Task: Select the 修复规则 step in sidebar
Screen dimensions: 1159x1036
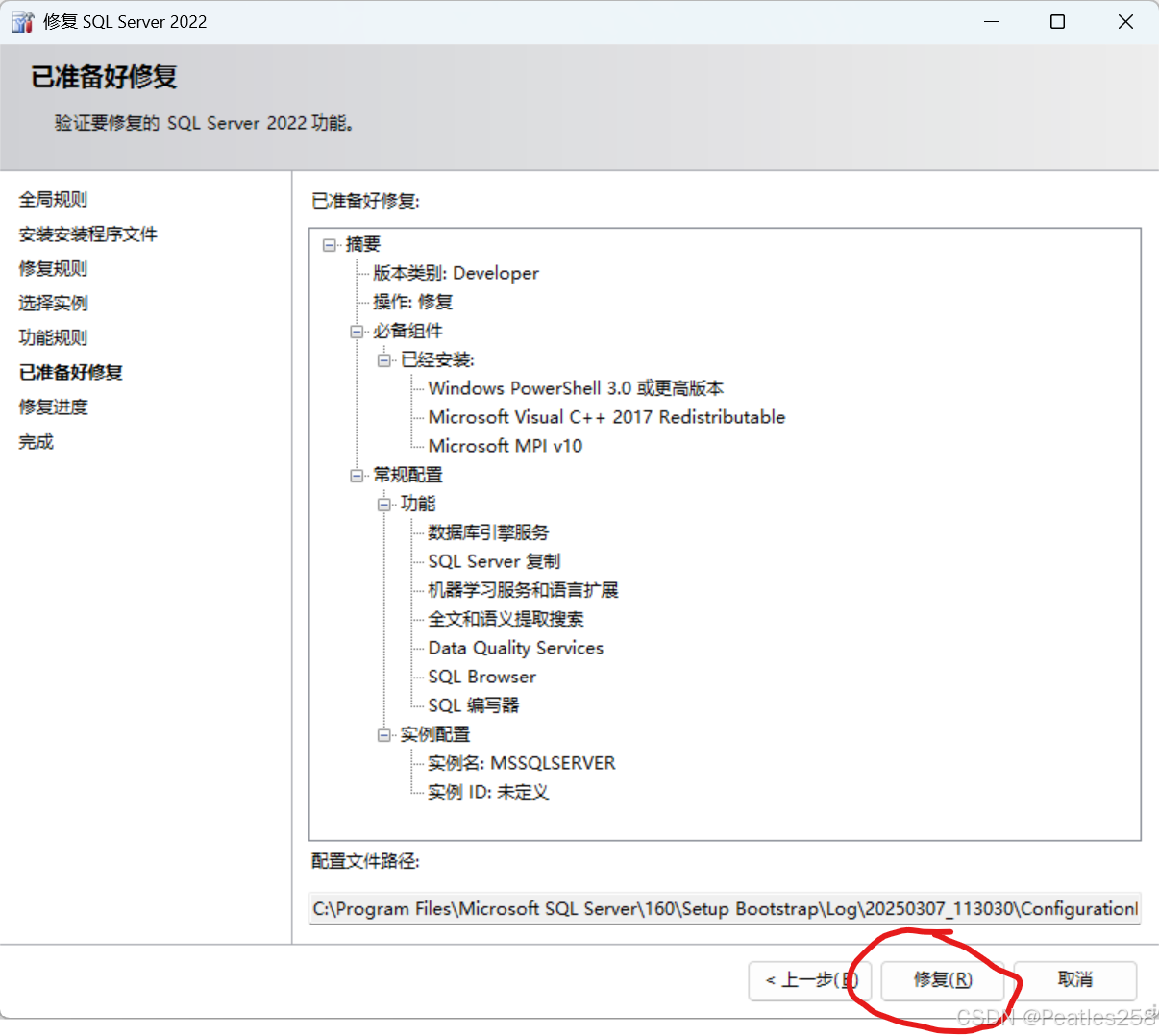Action: pos(53,269)
